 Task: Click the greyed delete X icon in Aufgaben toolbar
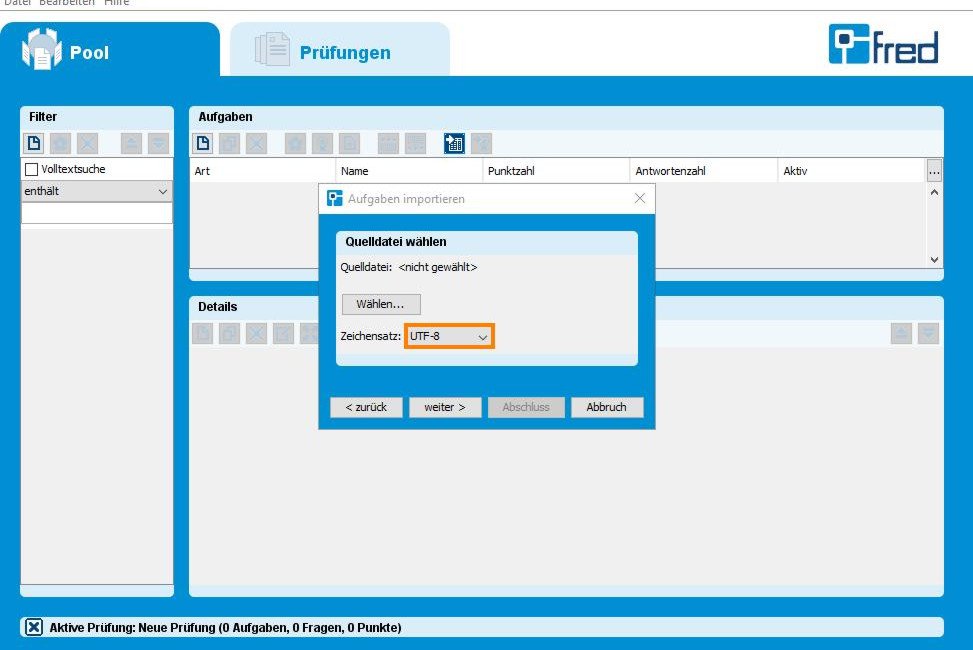256,143
